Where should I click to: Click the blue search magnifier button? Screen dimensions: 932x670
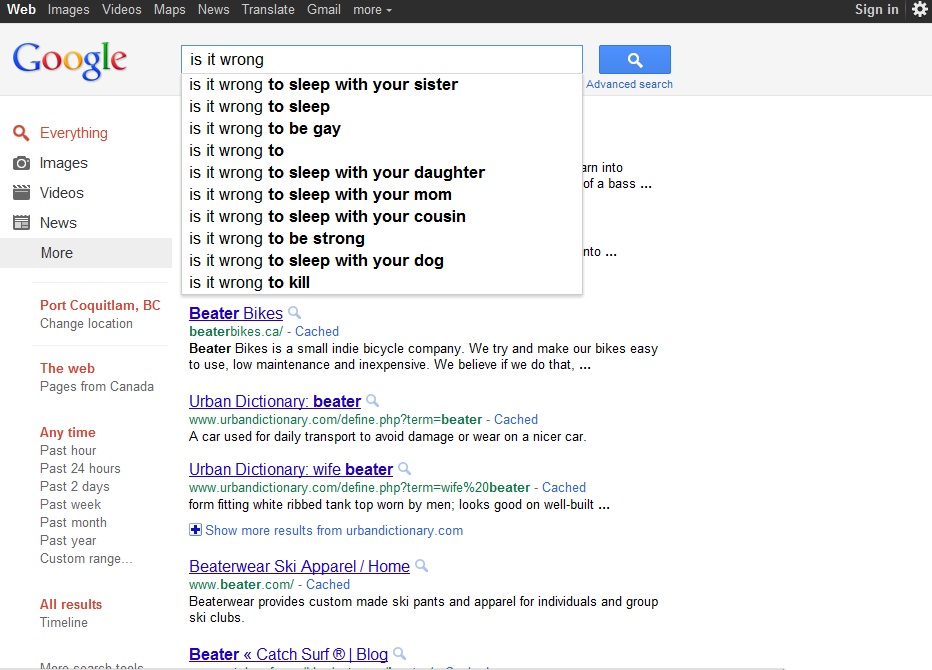coord(634,59)
